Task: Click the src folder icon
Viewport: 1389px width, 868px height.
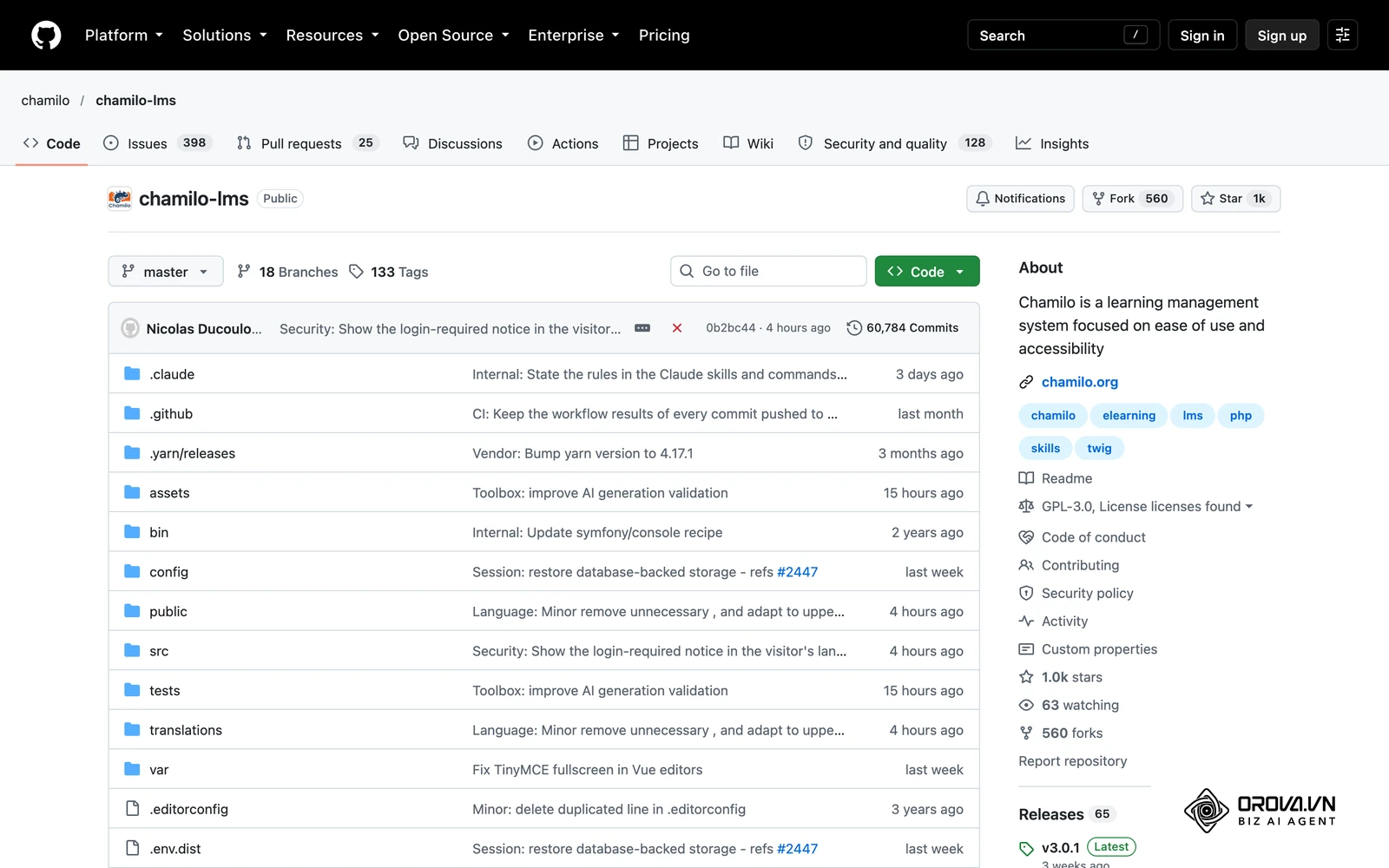Action: pos(132,650)
